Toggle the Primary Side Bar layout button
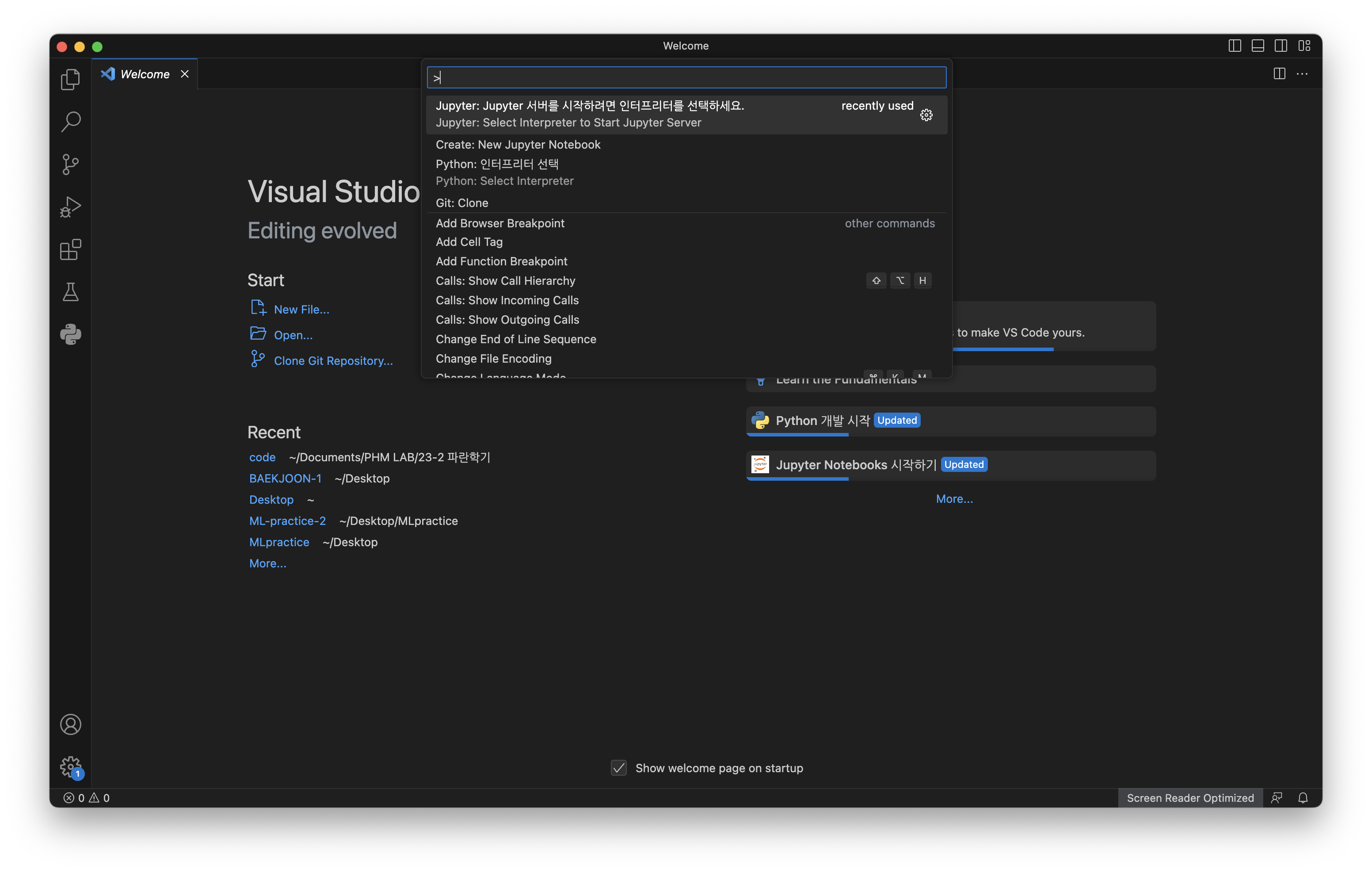Screen dimensions: 1372x873 [x=1234, y=46]
